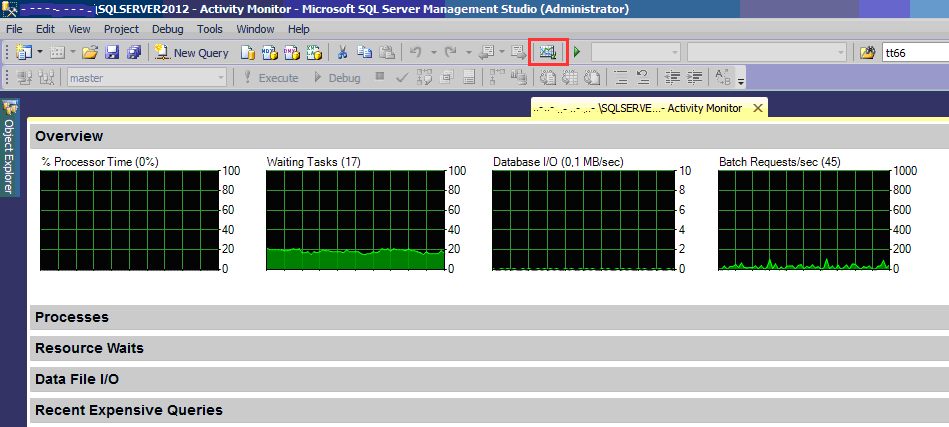Image resolution: width=949 pixels, height=427 pixels.
Task: Open the Undo history dropdown arrow
Action: point(433,53)
